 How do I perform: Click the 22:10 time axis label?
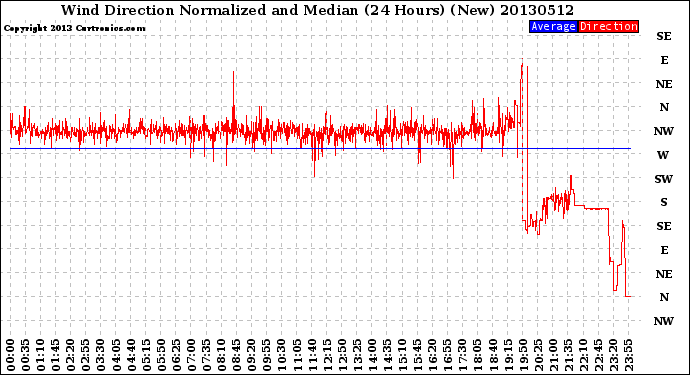584,355
